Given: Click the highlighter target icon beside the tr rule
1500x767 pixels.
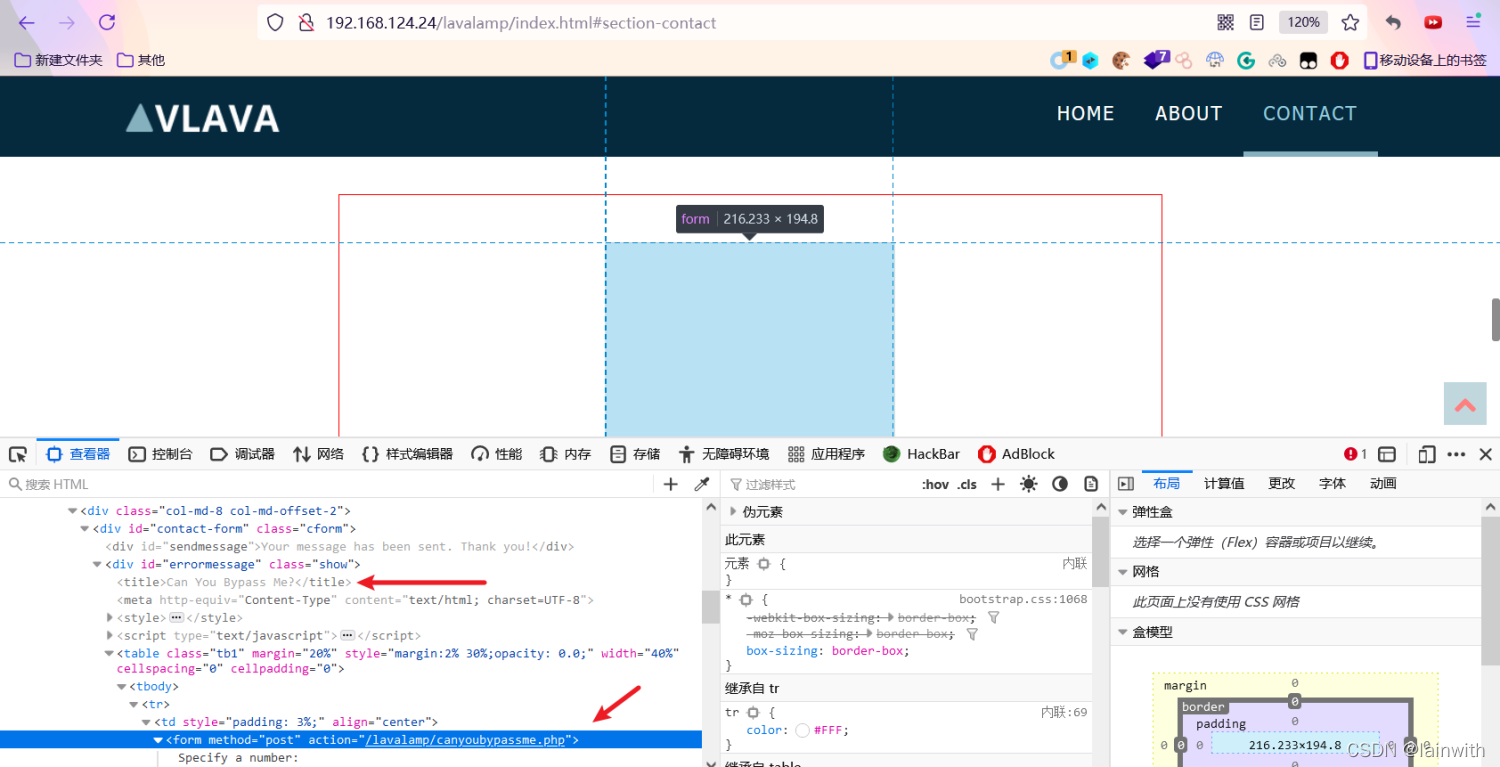Looking at the screenshot, I should [752, 713].
